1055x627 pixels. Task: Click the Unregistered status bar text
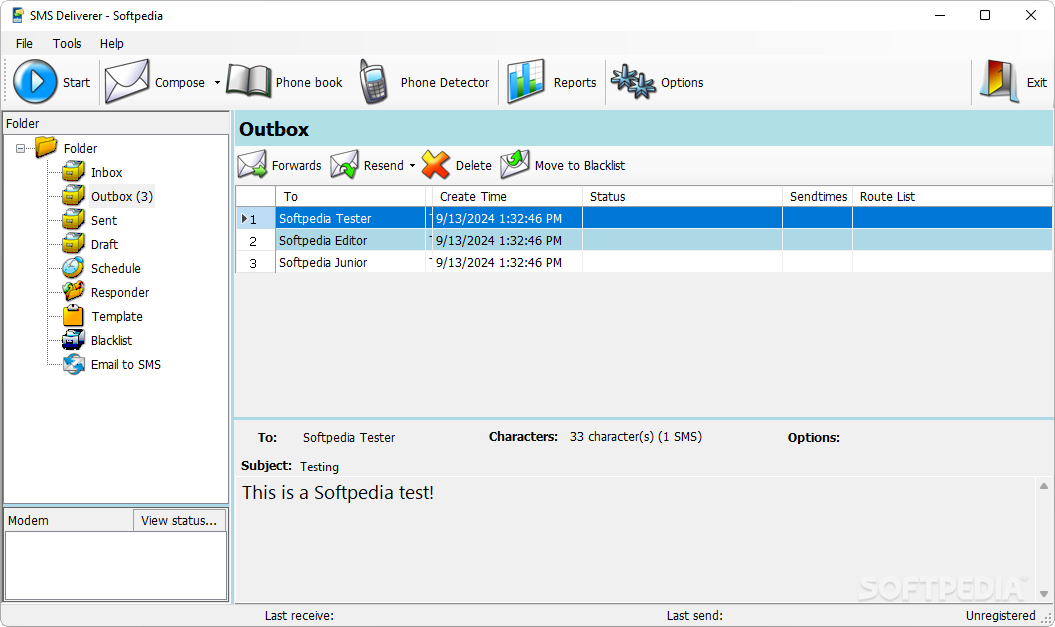1001,616
